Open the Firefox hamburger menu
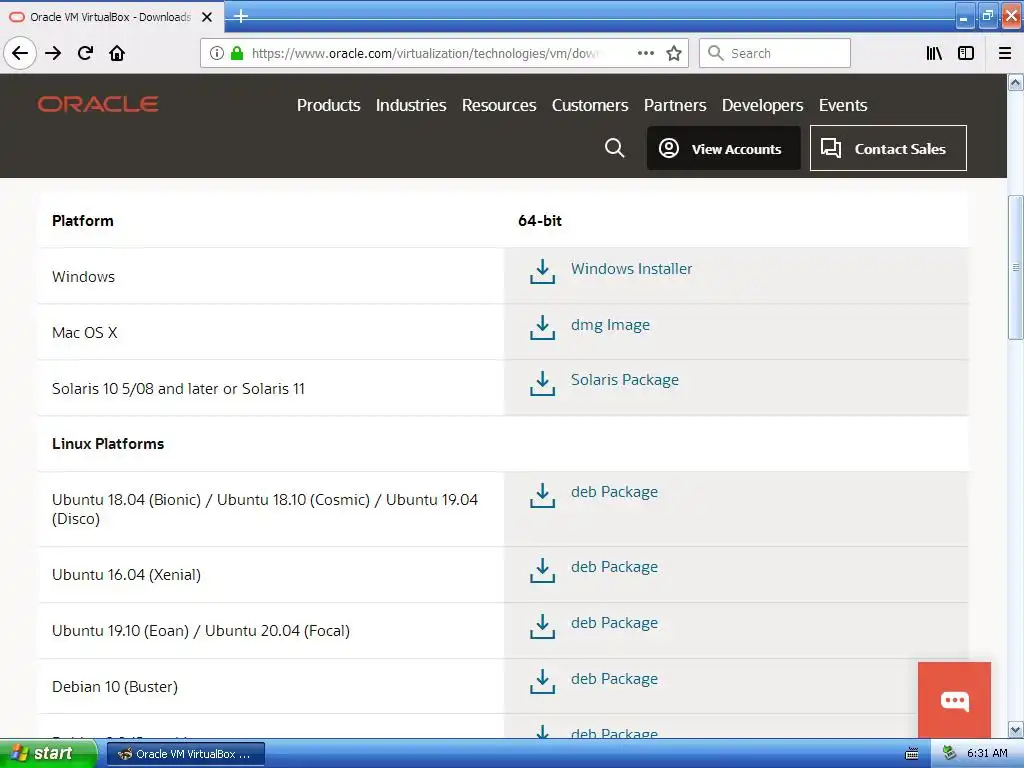This screenshot has width=1024, height=768. pyautogui.click(x=1005, y=53)
